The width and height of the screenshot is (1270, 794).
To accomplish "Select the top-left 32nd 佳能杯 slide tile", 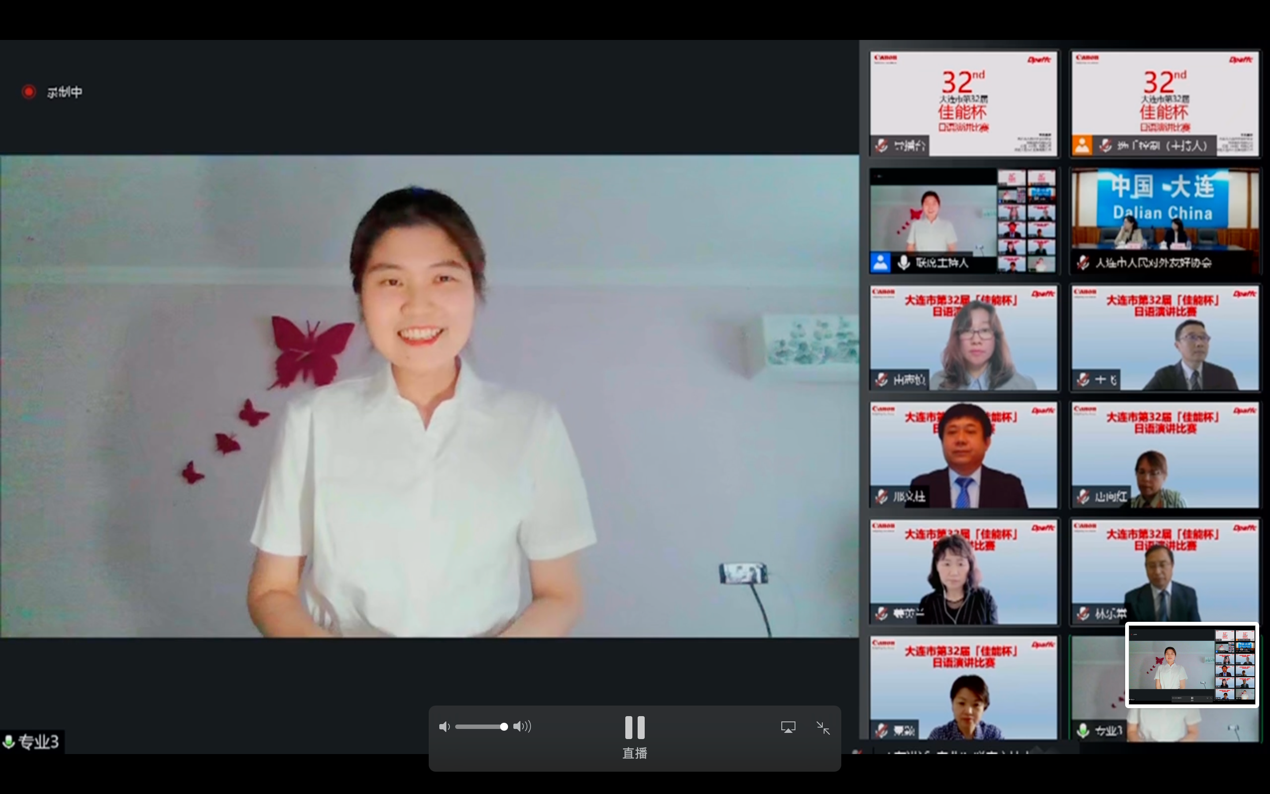I will coord(963,98).
